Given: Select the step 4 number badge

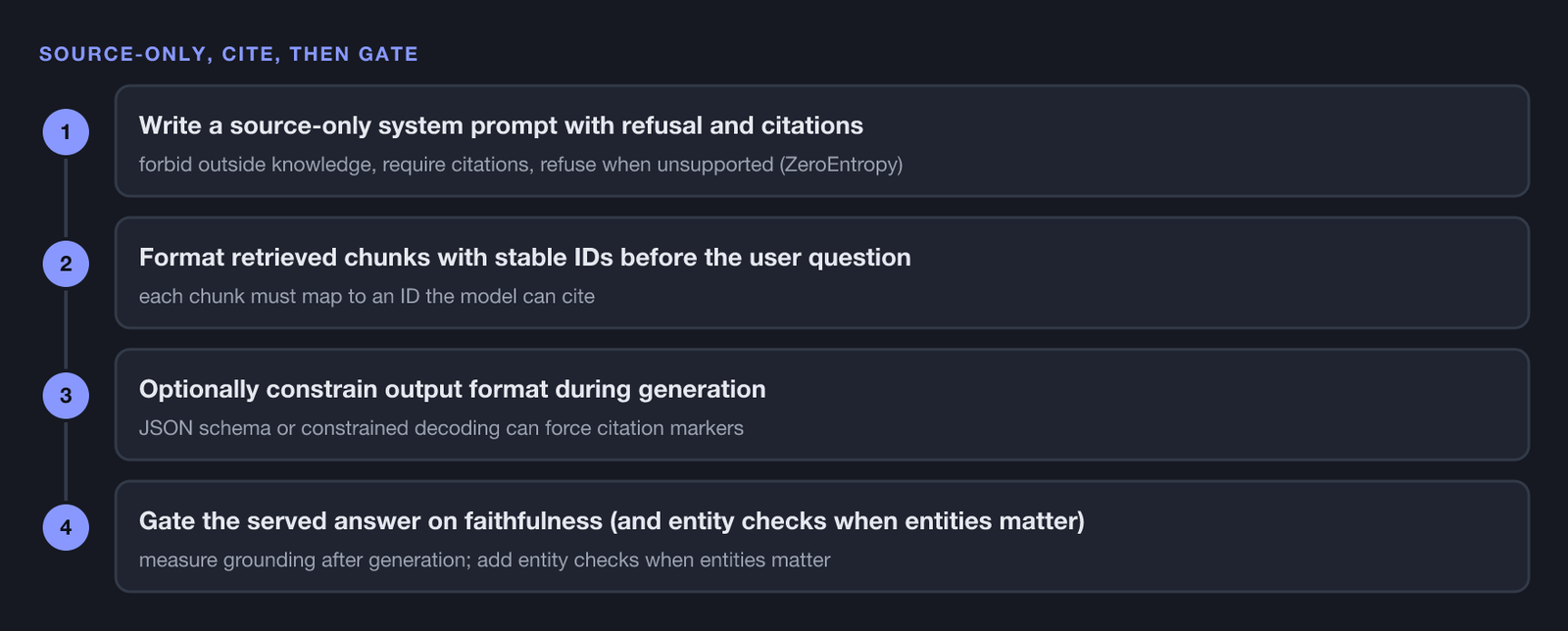Looking at the screenshot, I should 66,527.
